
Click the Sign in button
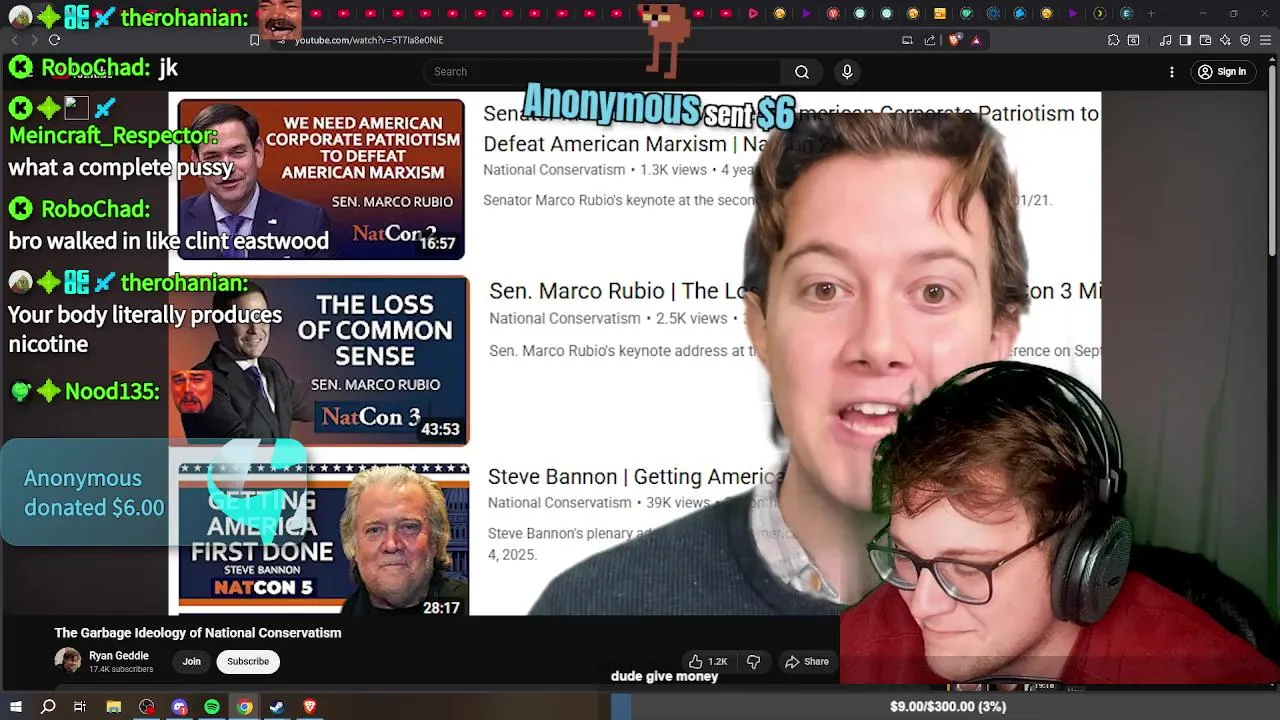click(1222, 72)
